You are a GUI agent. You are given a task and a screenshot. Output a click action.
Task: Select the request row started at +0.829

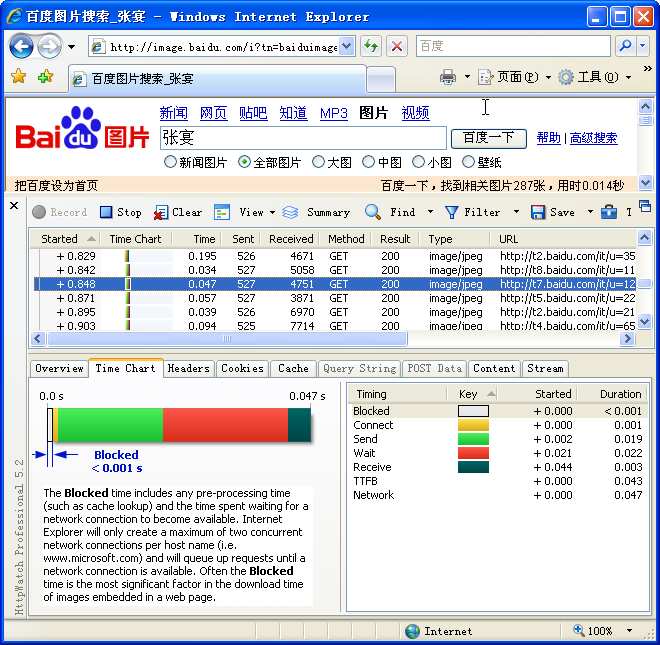pyautogui.click(x=335, y=256)
